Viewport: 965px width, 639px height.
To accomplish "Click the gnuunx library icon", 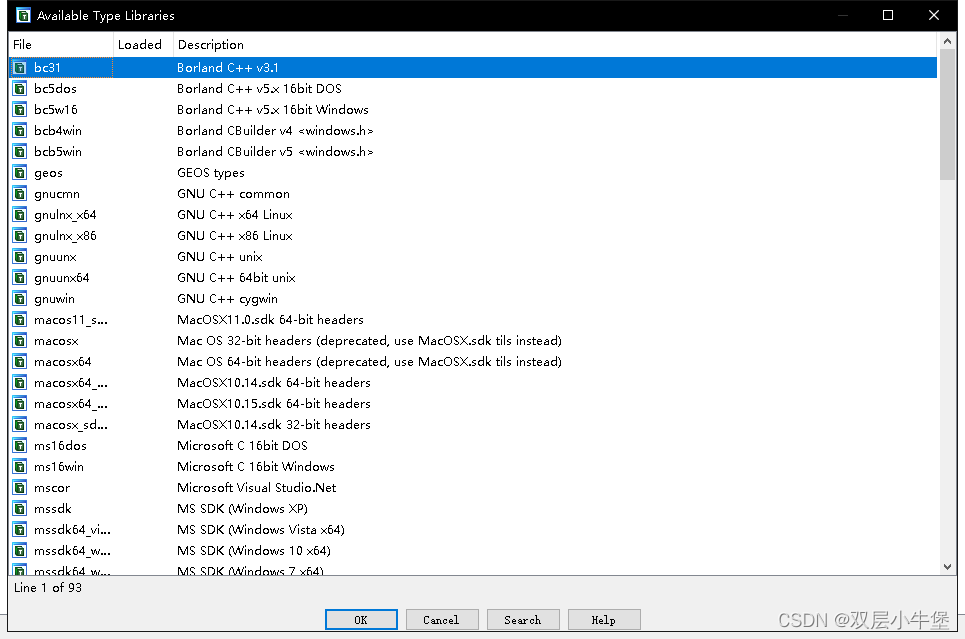I will click(x=20, y=257).
